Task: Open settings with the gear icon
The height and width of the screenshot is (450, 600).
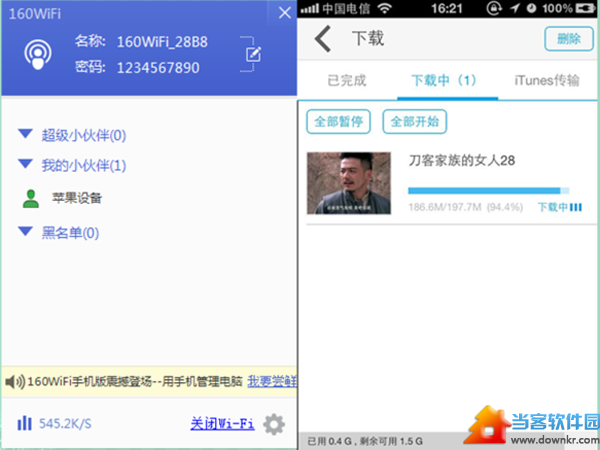Action: point(273,424)
